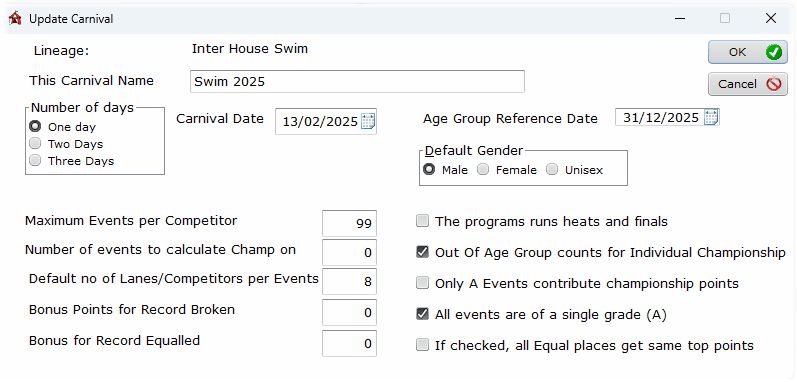Click the Default Gender group label
Image resolution: width=797 pixels, height=382 pixels.
[474, 150]
